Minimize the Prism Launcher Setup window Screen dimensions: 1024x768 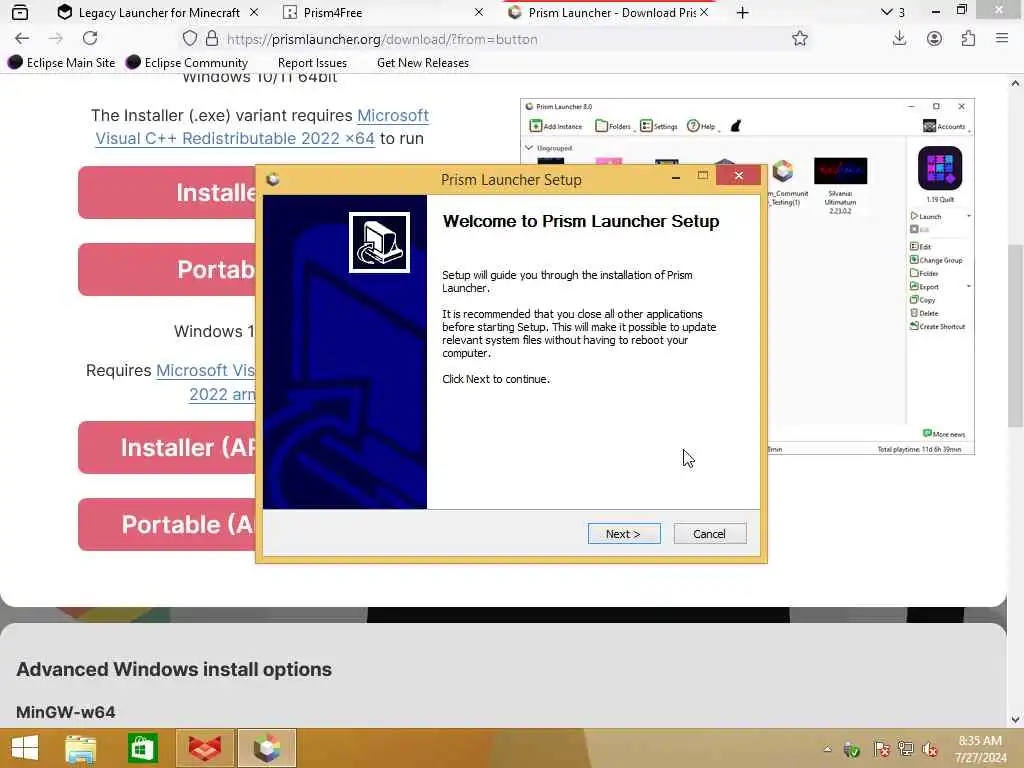tap(676, 176)
